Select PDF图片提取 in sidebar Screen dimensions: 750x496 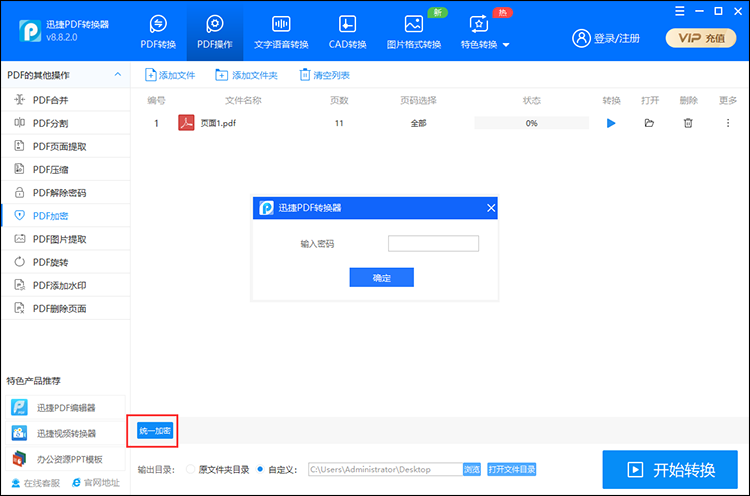[x=66, y=239]
